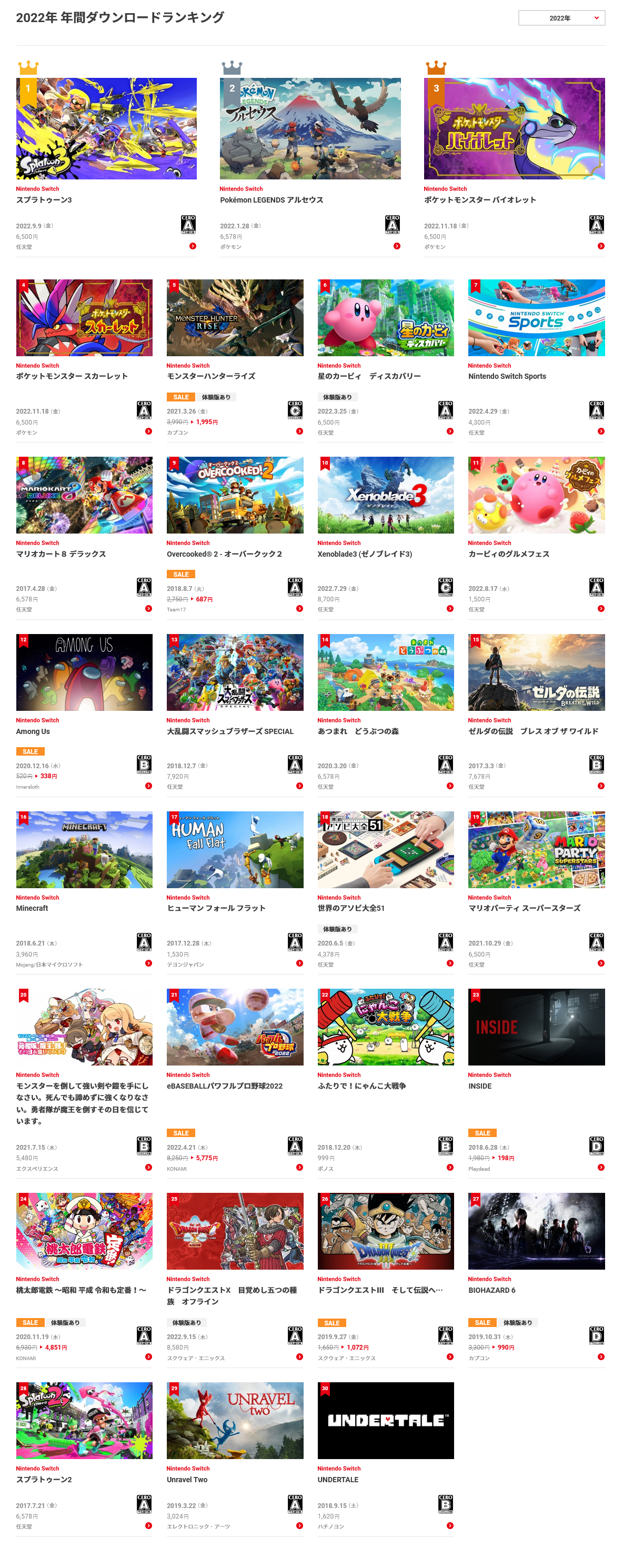Click the red arrow icon for モンスターハンターライズ
This screenshot has height=1568, width=633.
click(299, 431)
